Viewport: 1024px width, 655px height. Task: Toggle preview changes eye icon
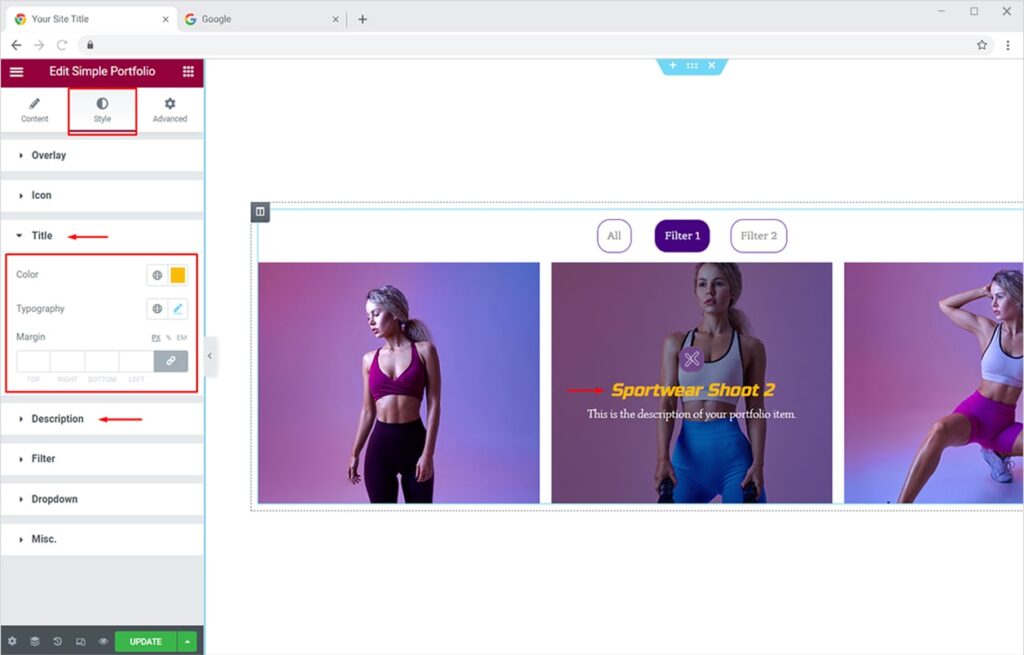point(103,641)
